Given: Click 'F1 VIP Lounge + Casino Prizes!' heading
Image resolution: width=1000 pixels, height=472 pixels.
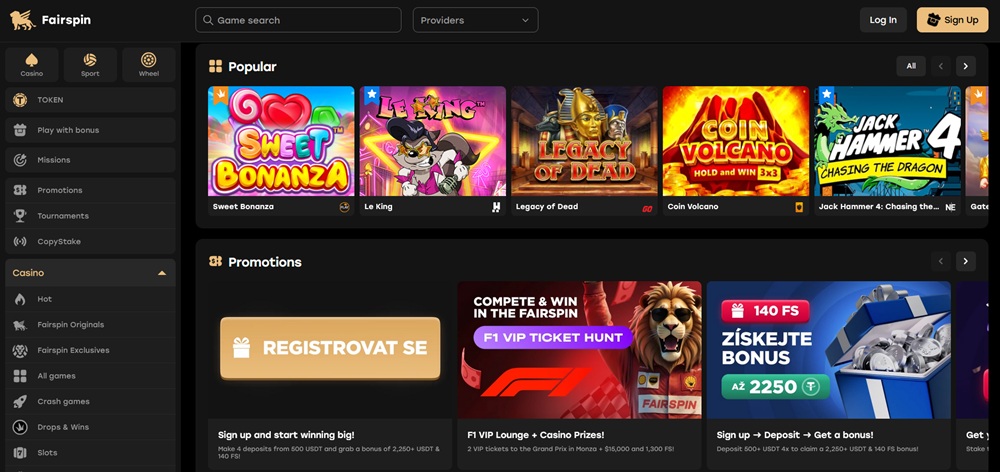Looking at the screenshot, I should pos(536,435).
